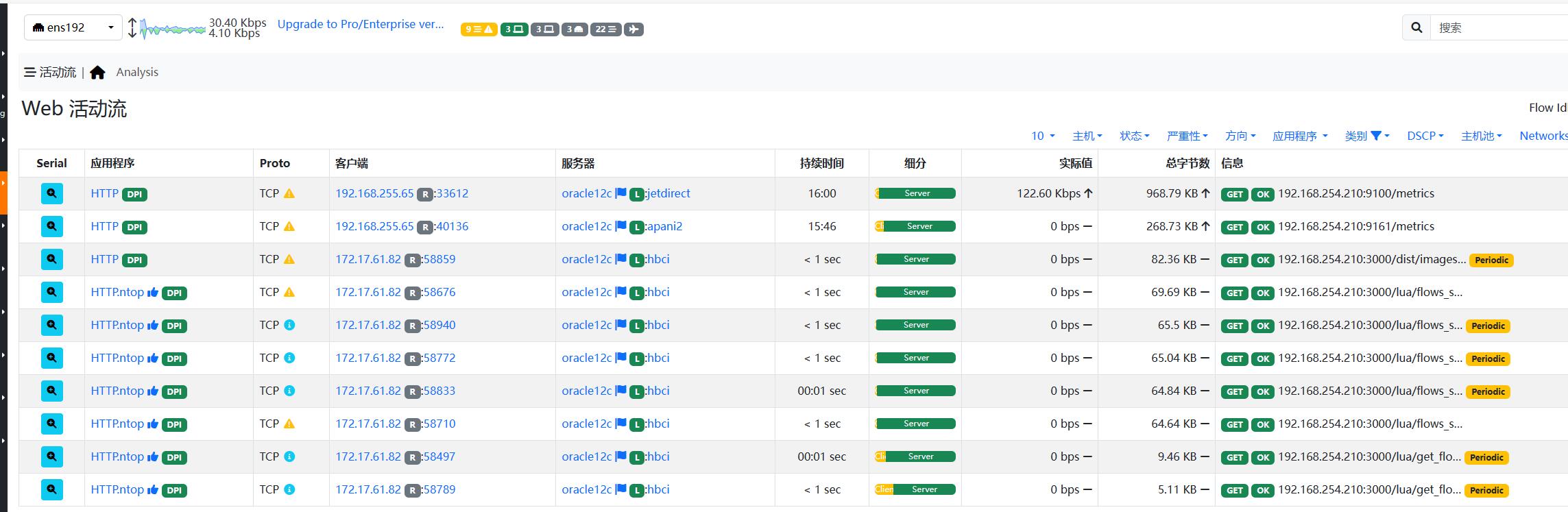Open the apani2 server port link
Image resolution: width=1568 pixels, height=512 pixels.
pyautogui.click(x=664, y=226)
